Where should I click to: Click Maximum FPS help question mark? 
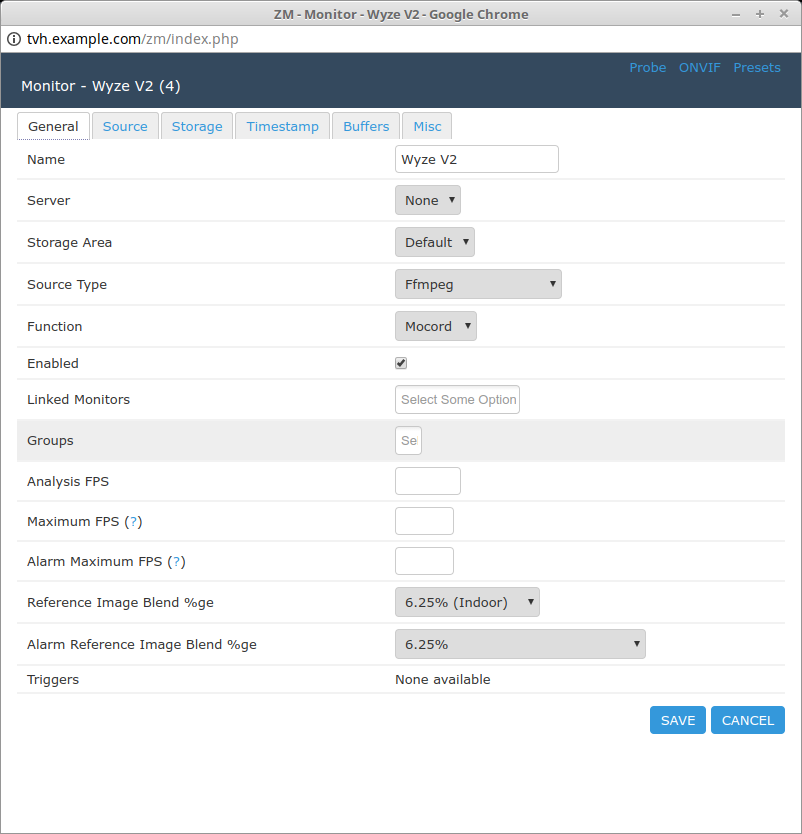[x=133, y=522]
